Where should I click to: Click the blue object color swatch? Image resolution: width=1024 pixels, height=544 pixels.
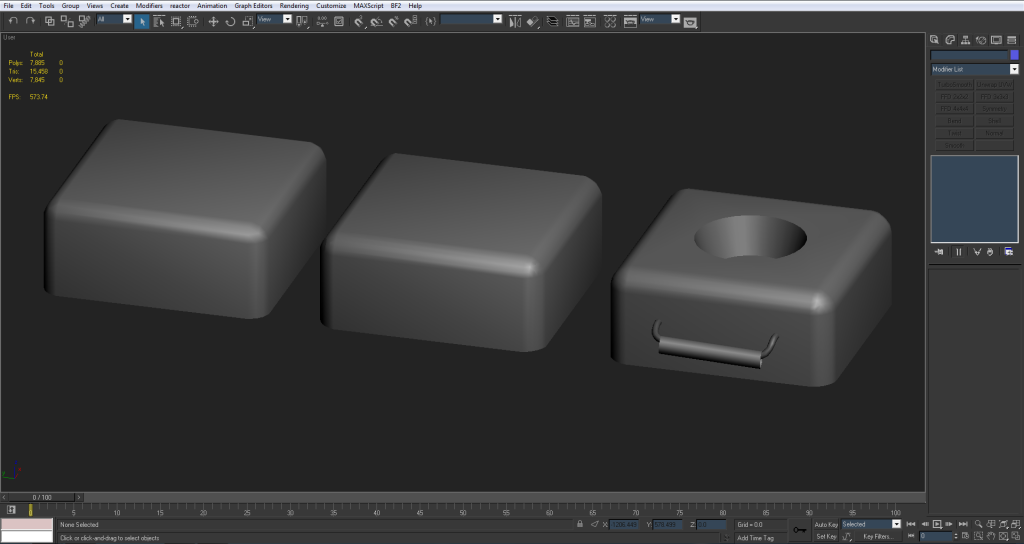(1014, 55)
